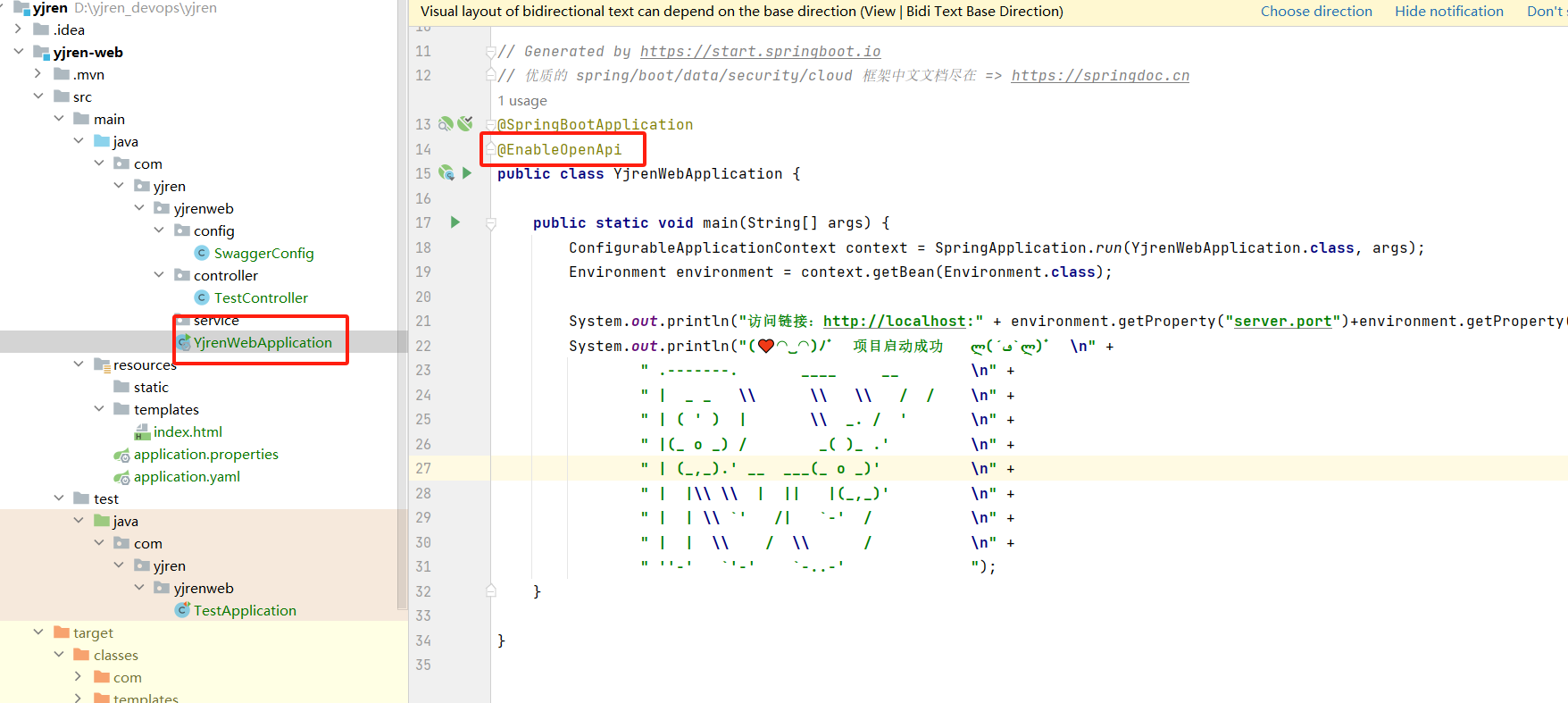Click the fold end marker on line 32
Image resolution: width=1568 pixels, height=703 pixels.
pos(490,590)
